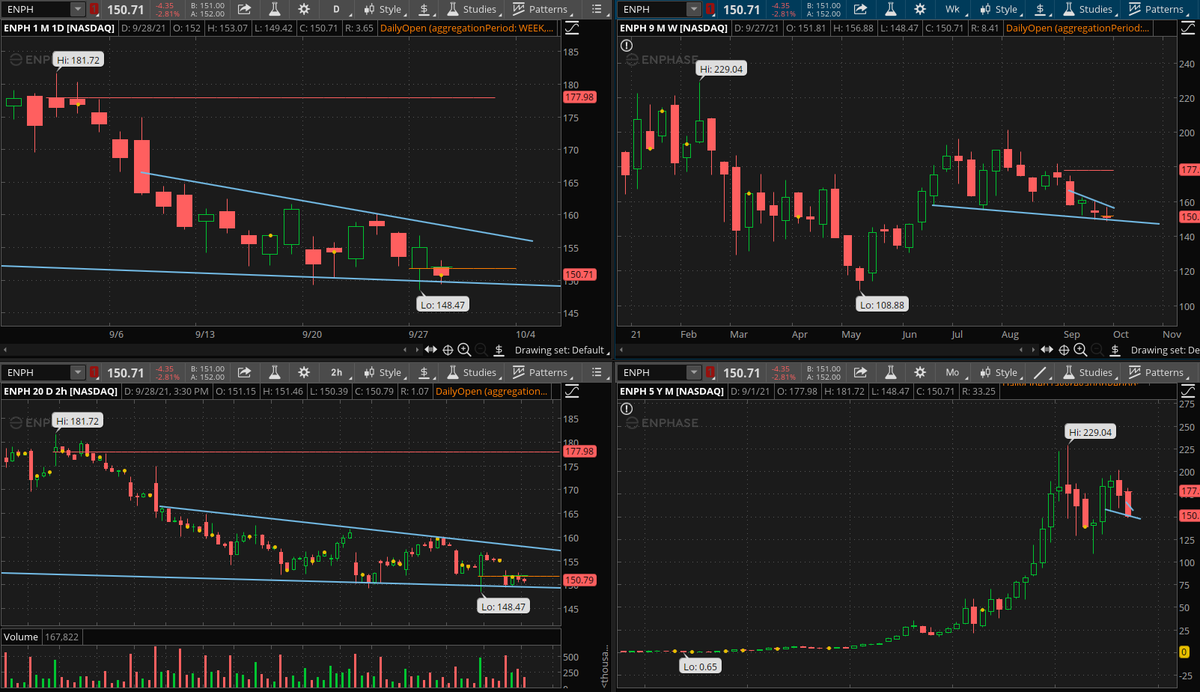The width and height of the screenshot is (1200, 692).
Task: Open the list menu icon on top-left chart
Action: pos(596,9)
